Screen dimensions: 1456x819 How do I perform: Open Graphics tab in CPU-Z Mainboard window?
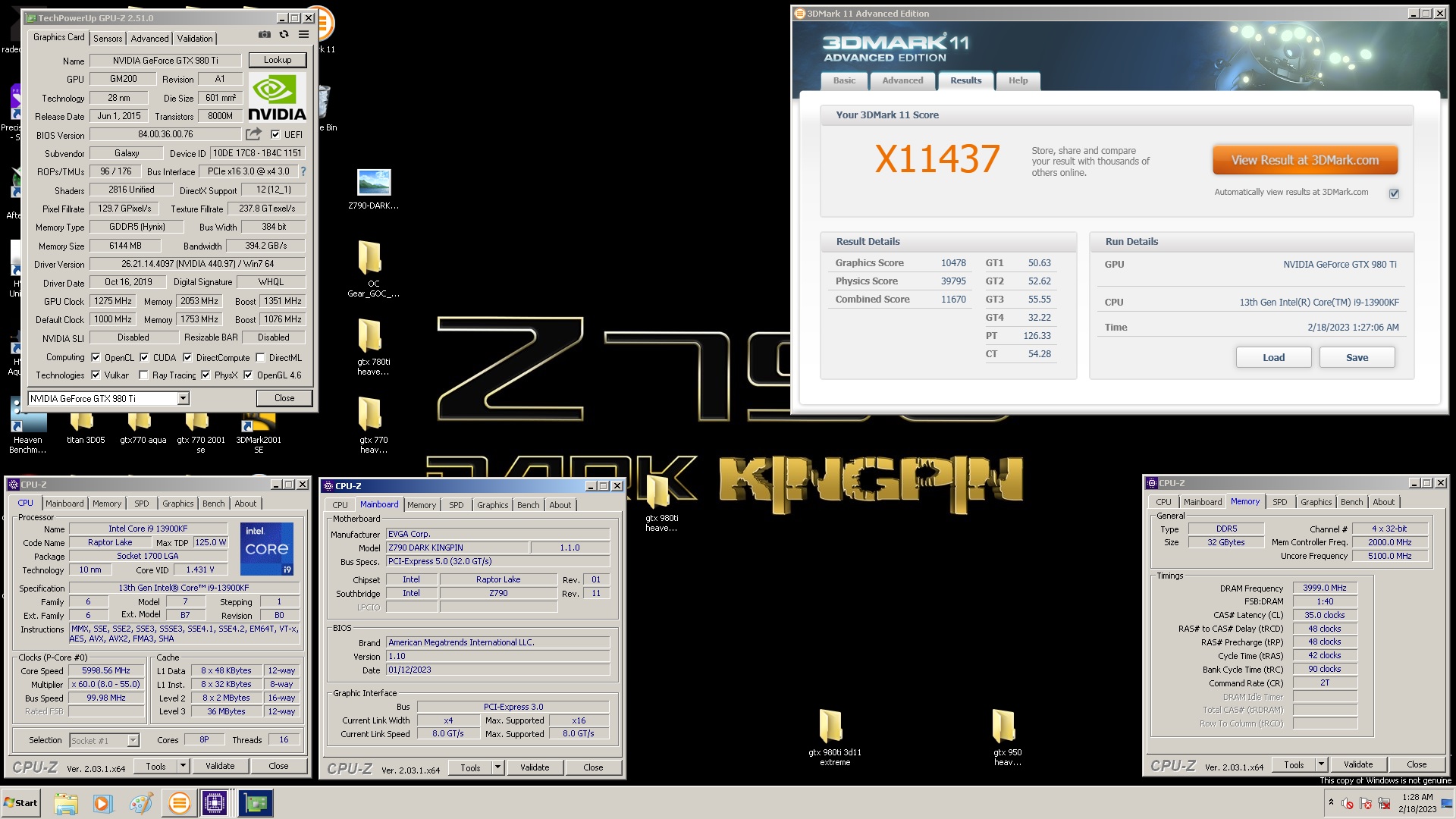pyautogui.click(x=493, y=505)
